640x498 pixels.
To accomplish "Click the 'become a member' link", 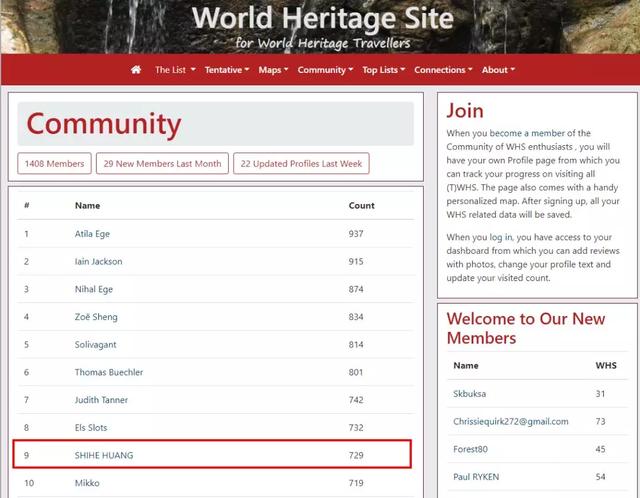I will point(527,133).
